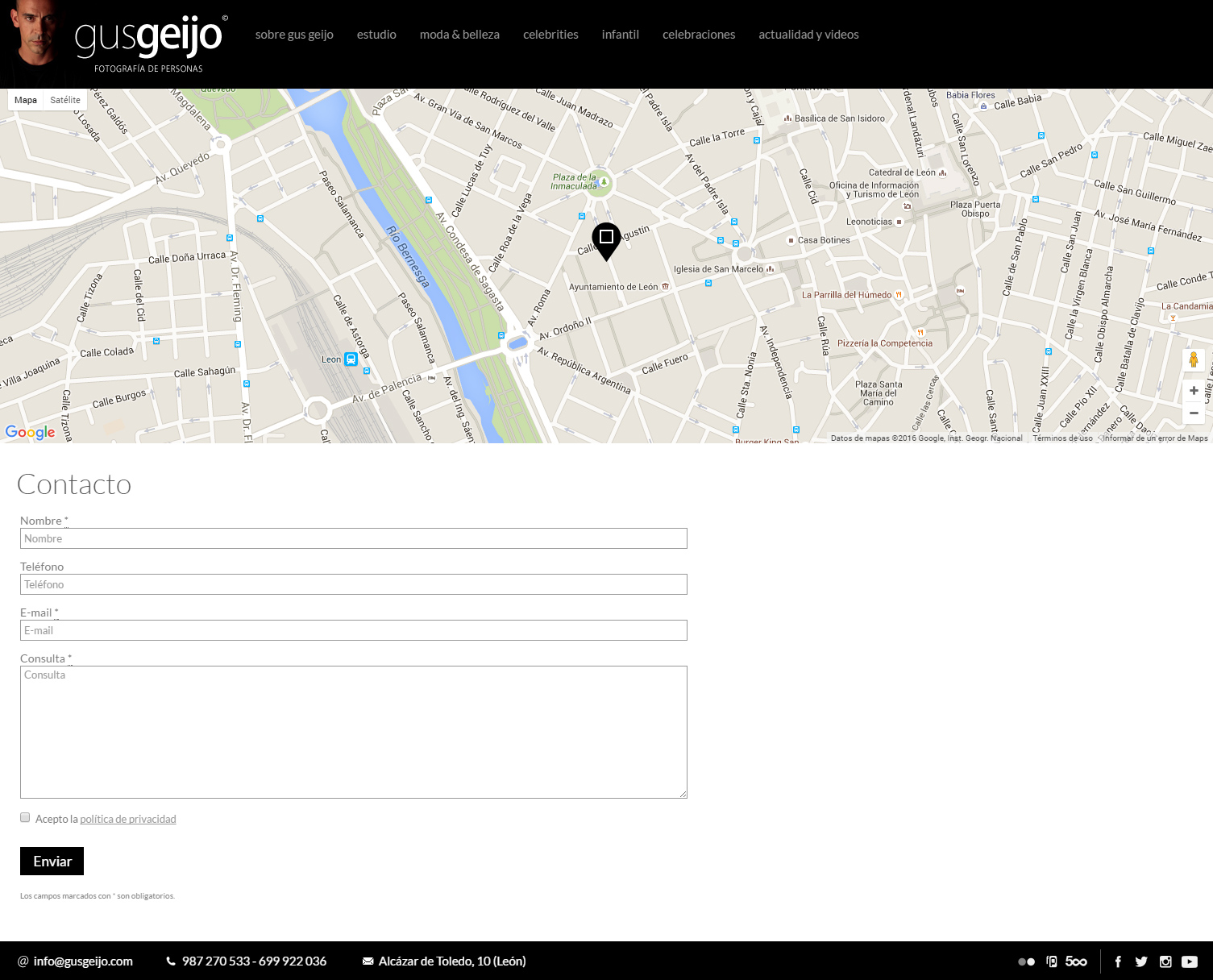The width and height of the screenshot is (1213, 980).
Task: Focus the Teléfono input field
Action: 354,584
